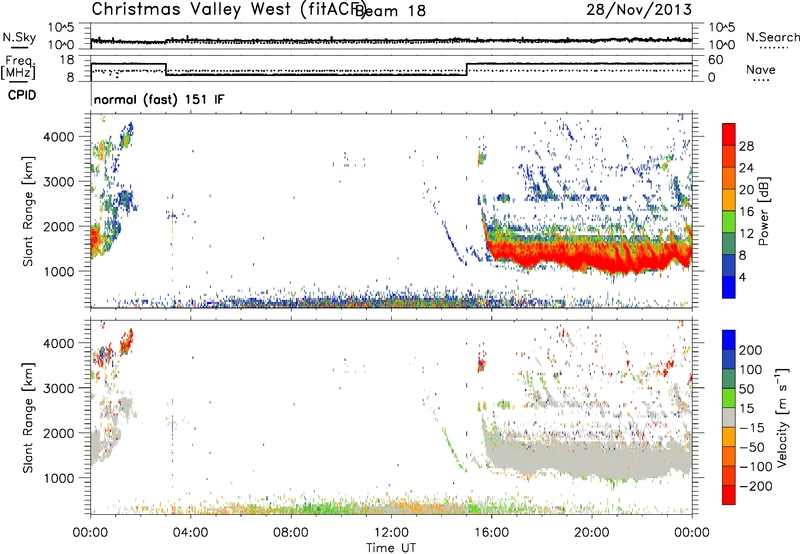The width and height of the screenshot is (800, 554).
Task: Click the red band of the power color bar
Action: (x=729, y=134)
